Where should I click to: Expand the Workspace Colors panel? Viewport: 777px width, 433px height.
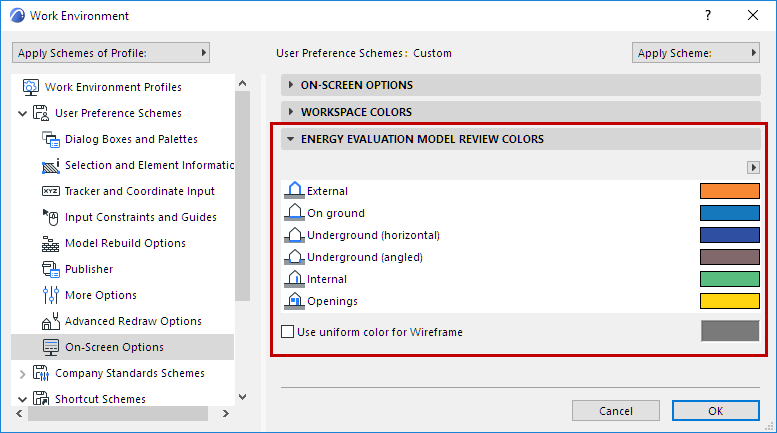point(291,112)
